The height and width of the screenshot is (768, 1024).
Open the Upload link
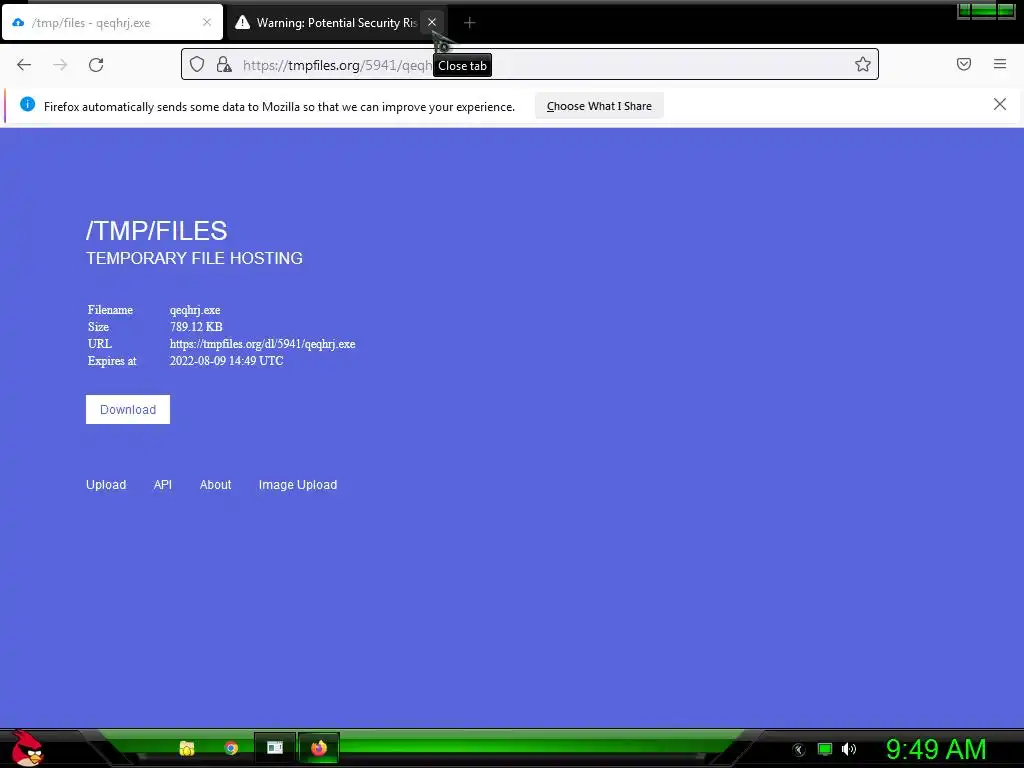(x=106, y=485)
